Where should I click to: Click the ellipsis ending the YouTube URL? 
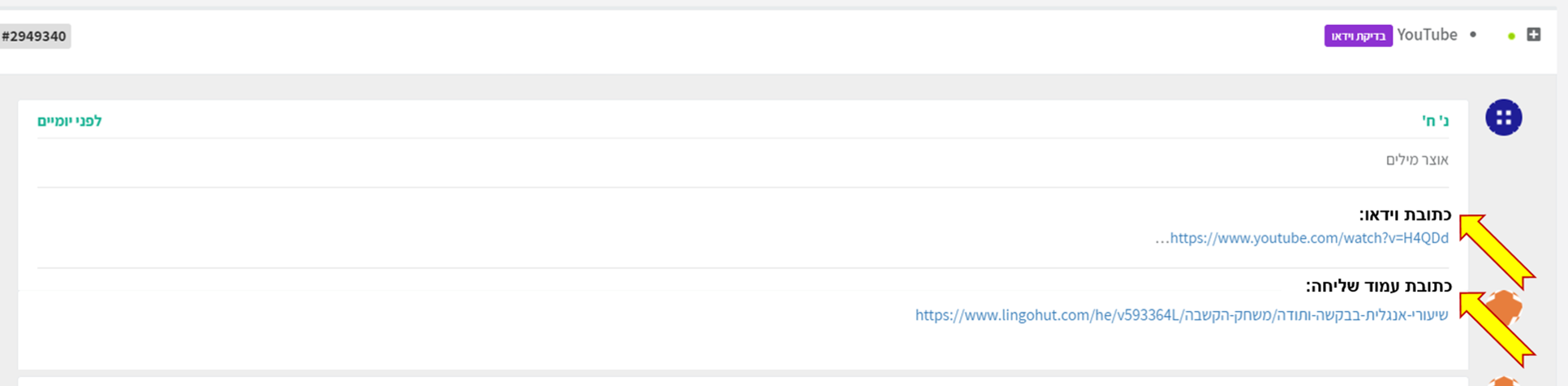click(1162, 239)
